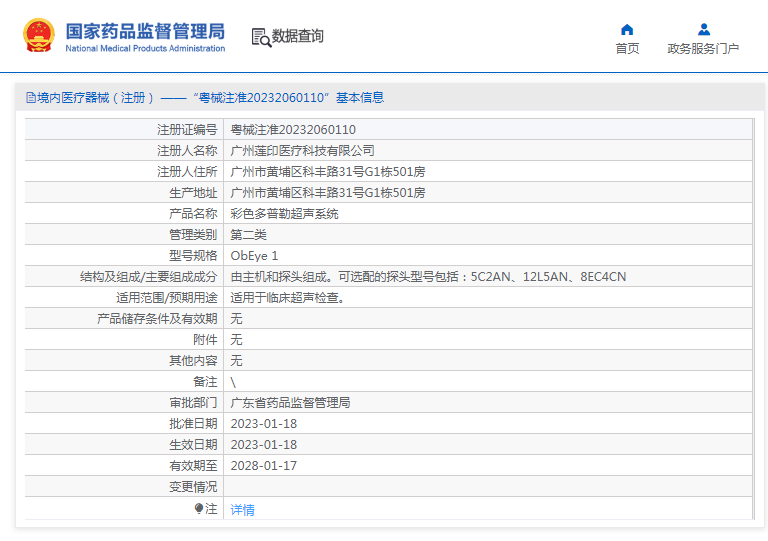Click the 管理类别 row label
Image resolution: width=768 pixels, height=541 pixels.
[193, 235]
